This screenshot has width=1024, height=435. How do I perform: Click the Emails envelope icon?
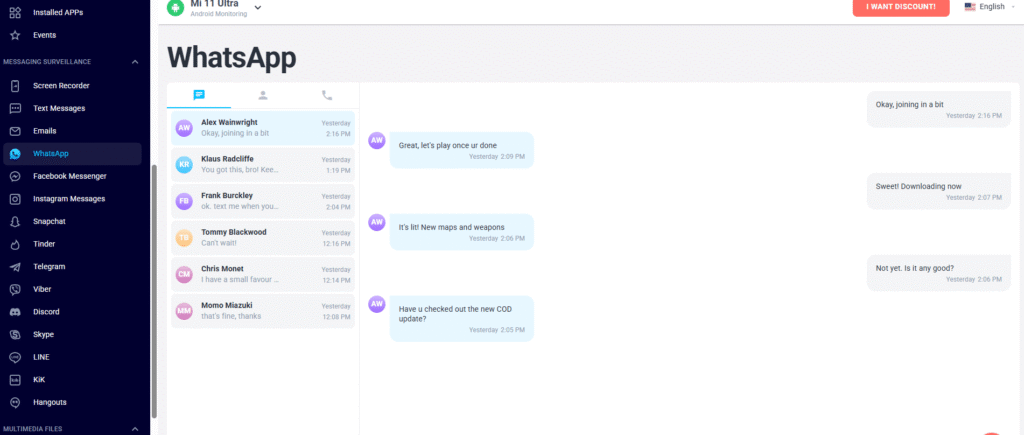(15, 131)
